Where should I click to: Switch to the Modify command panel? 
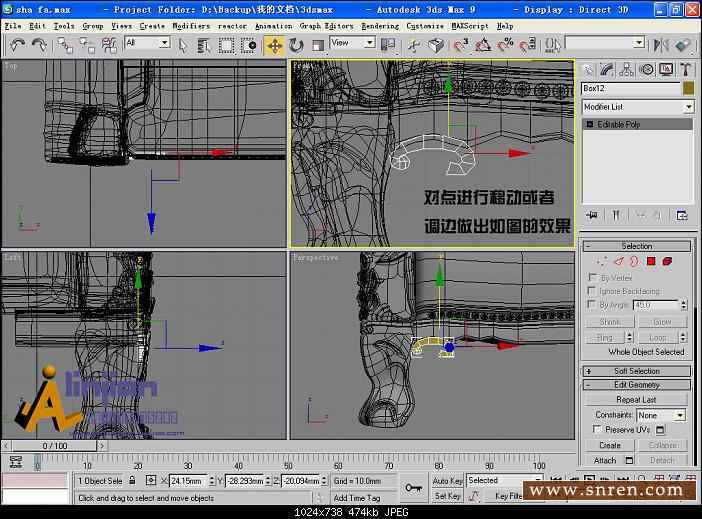click(x=607, y=69)
